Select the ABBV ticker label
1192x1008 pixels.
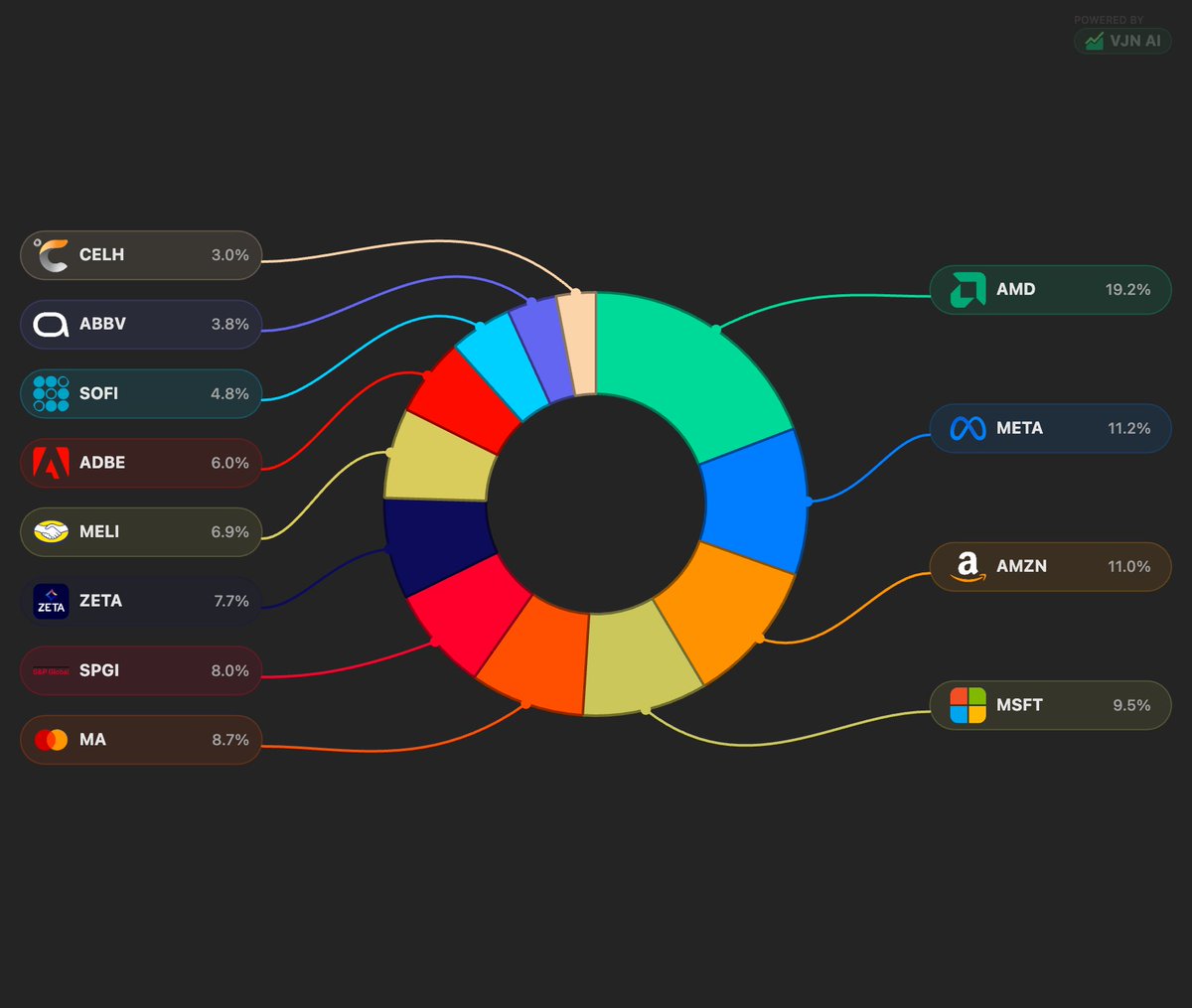(x=102, y=325)
